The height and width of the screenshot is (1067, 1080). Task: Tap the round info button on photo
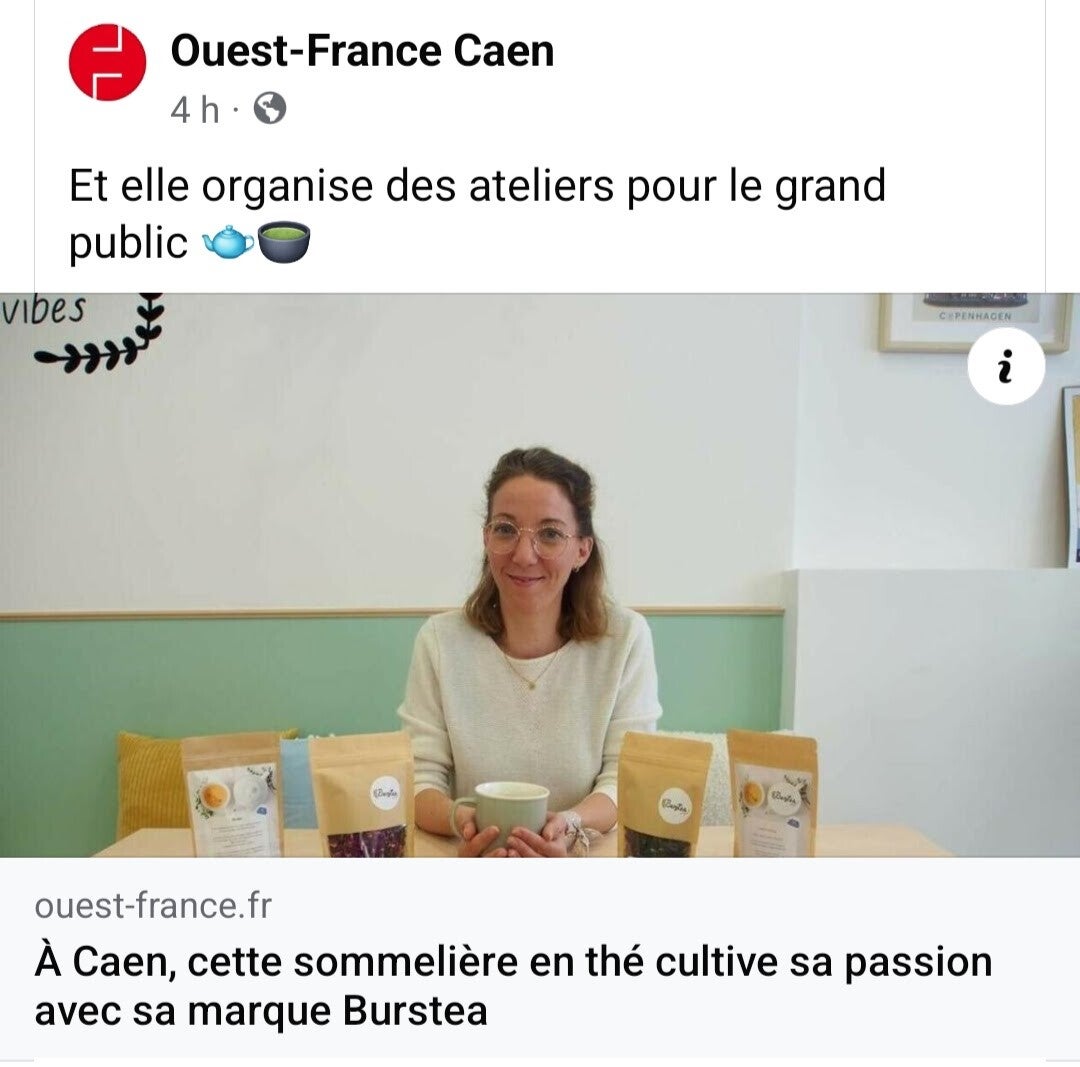[x=1006, y=366]
